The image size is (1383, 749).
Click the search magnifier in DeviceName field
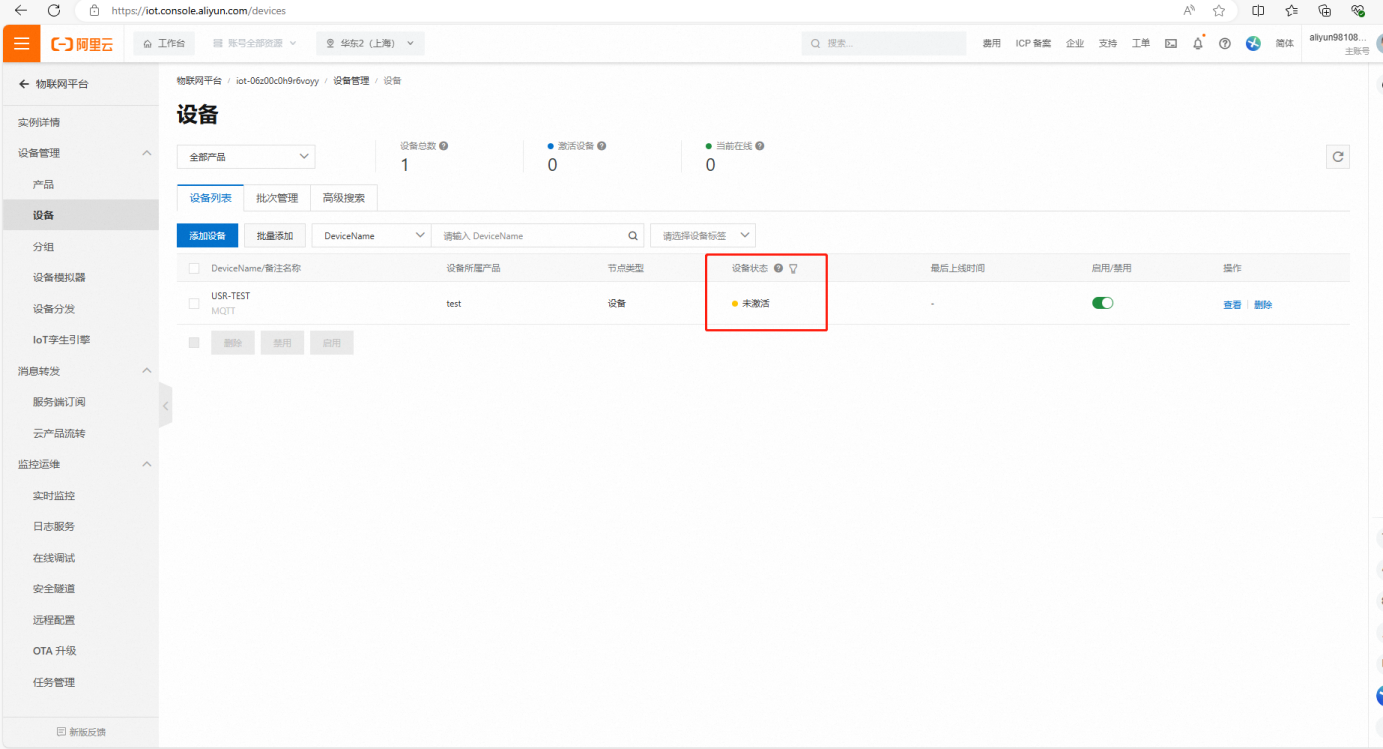[632, 236]
